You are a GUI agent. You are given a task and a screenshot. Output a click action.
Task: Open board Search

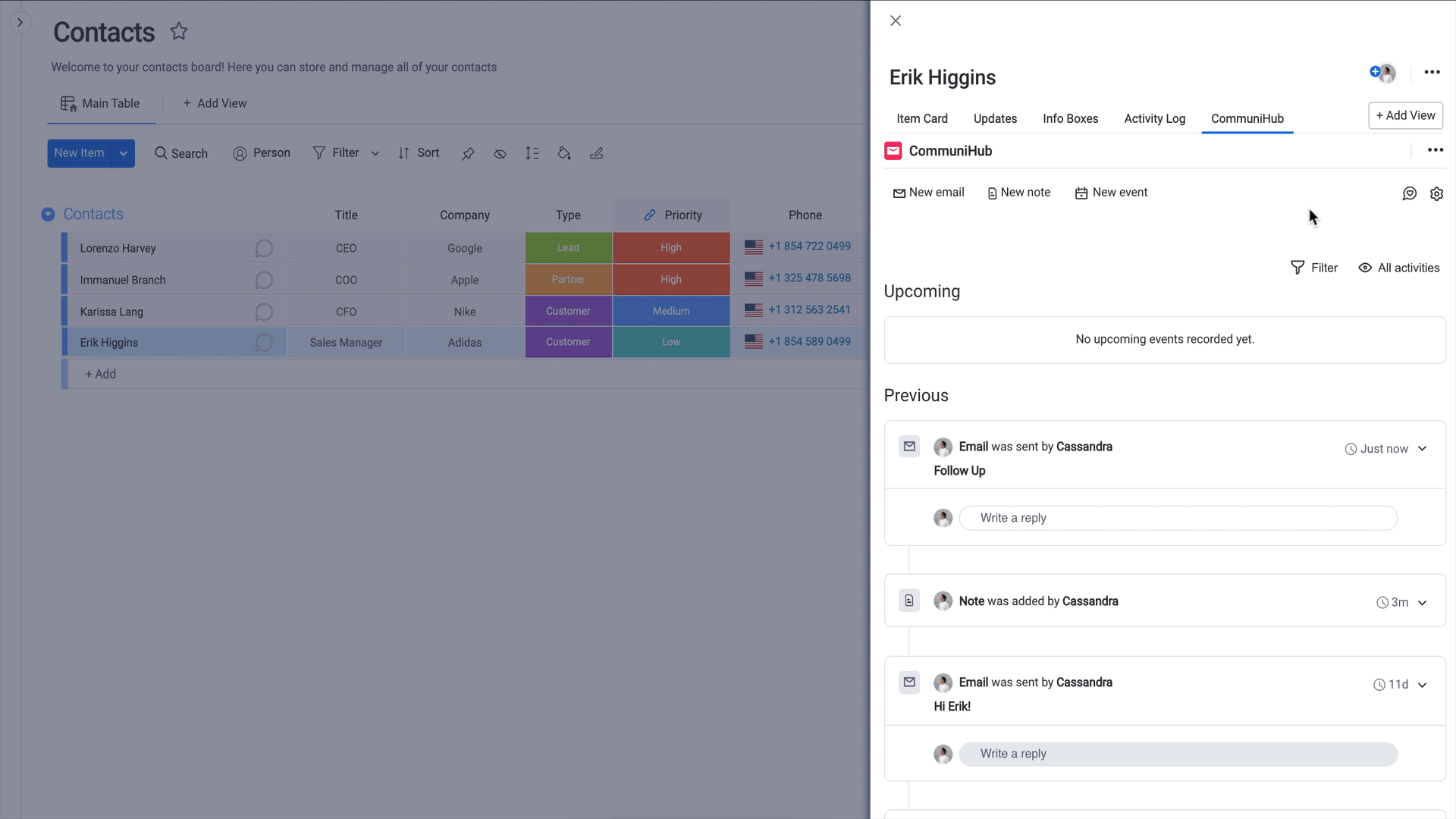click(x=181, y=153)
